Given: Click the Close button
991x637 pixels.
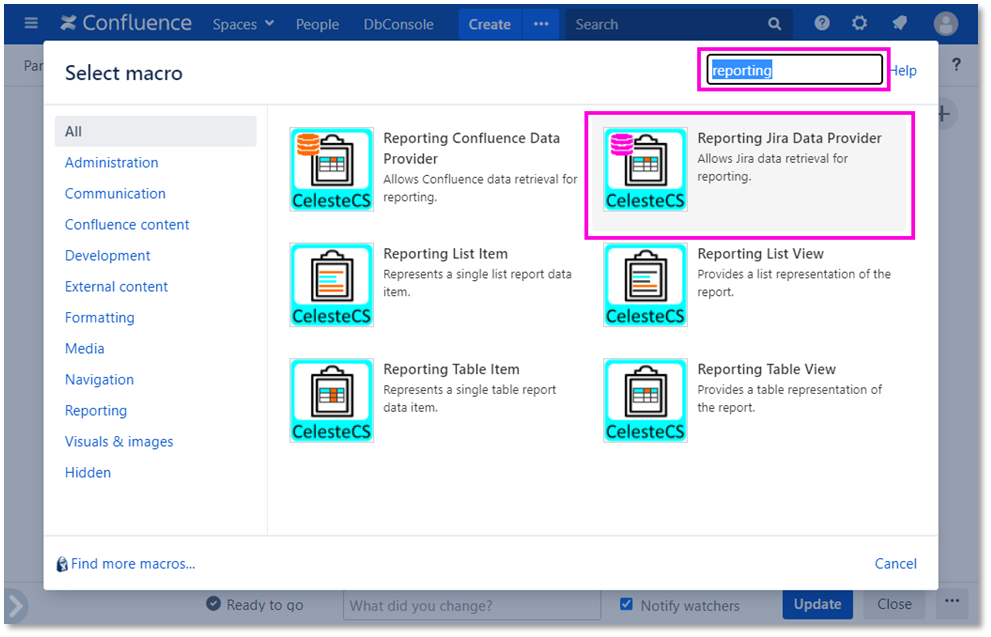Looking at the screenshot, I should [x=894, y=604].
